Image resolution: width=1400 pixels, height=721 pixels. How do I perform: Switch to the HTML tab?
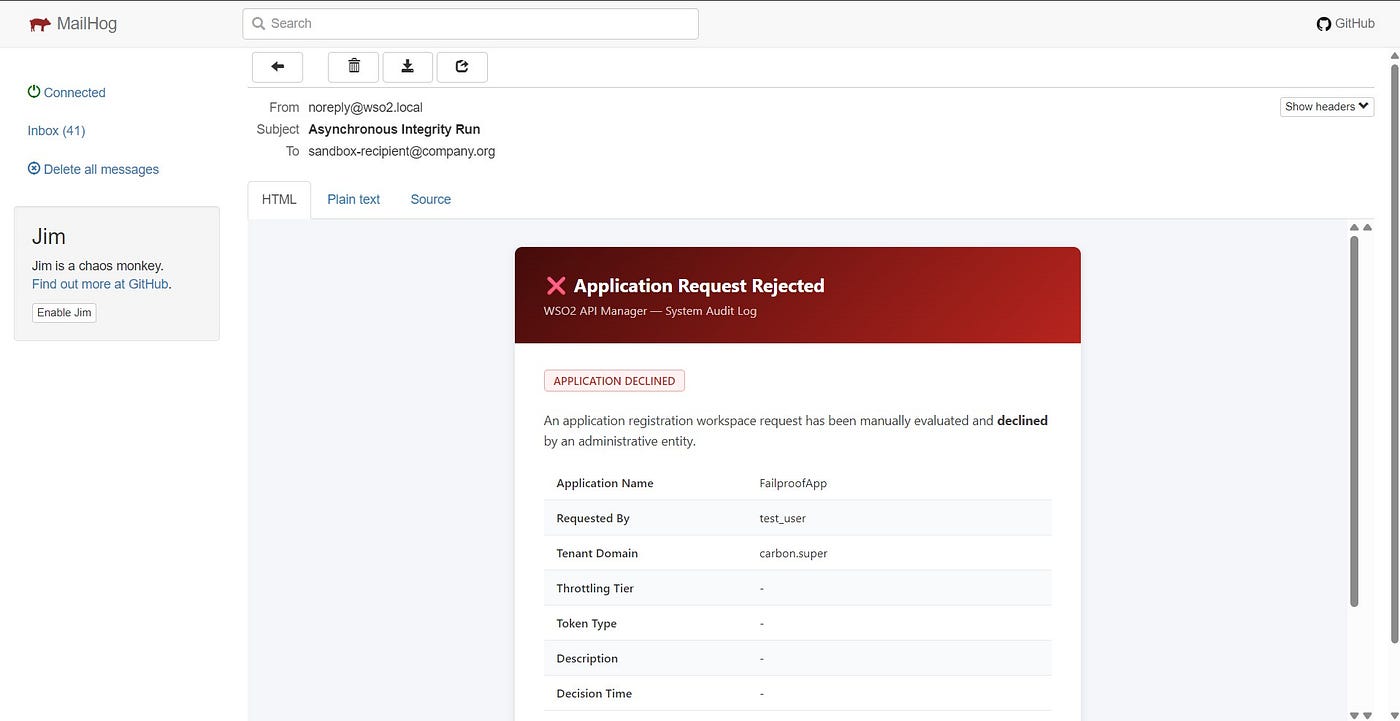pyautogui.click(x=279, y=199)
